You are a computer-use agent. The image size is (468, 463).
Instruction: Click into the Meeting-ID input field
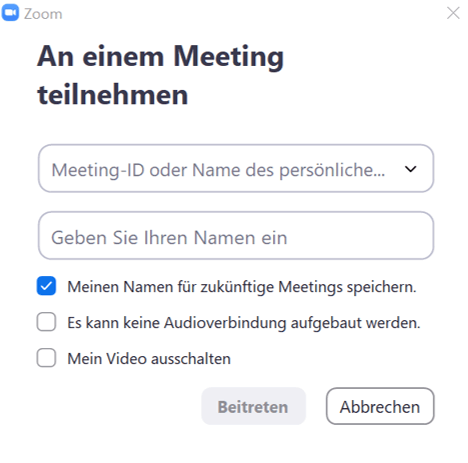click(236, 168)
